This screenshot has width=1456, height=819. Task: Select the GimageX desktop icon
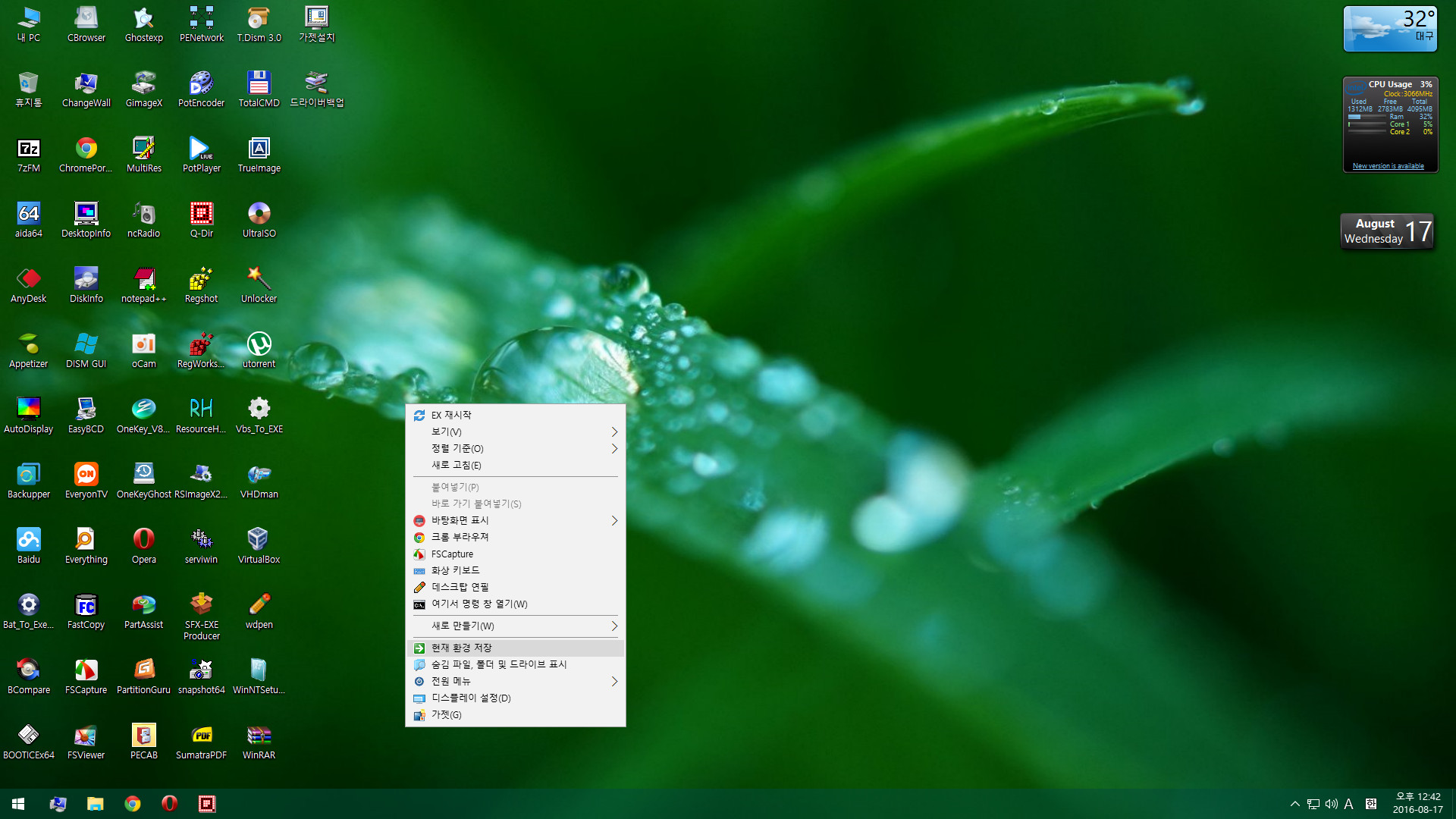point(144,89)
